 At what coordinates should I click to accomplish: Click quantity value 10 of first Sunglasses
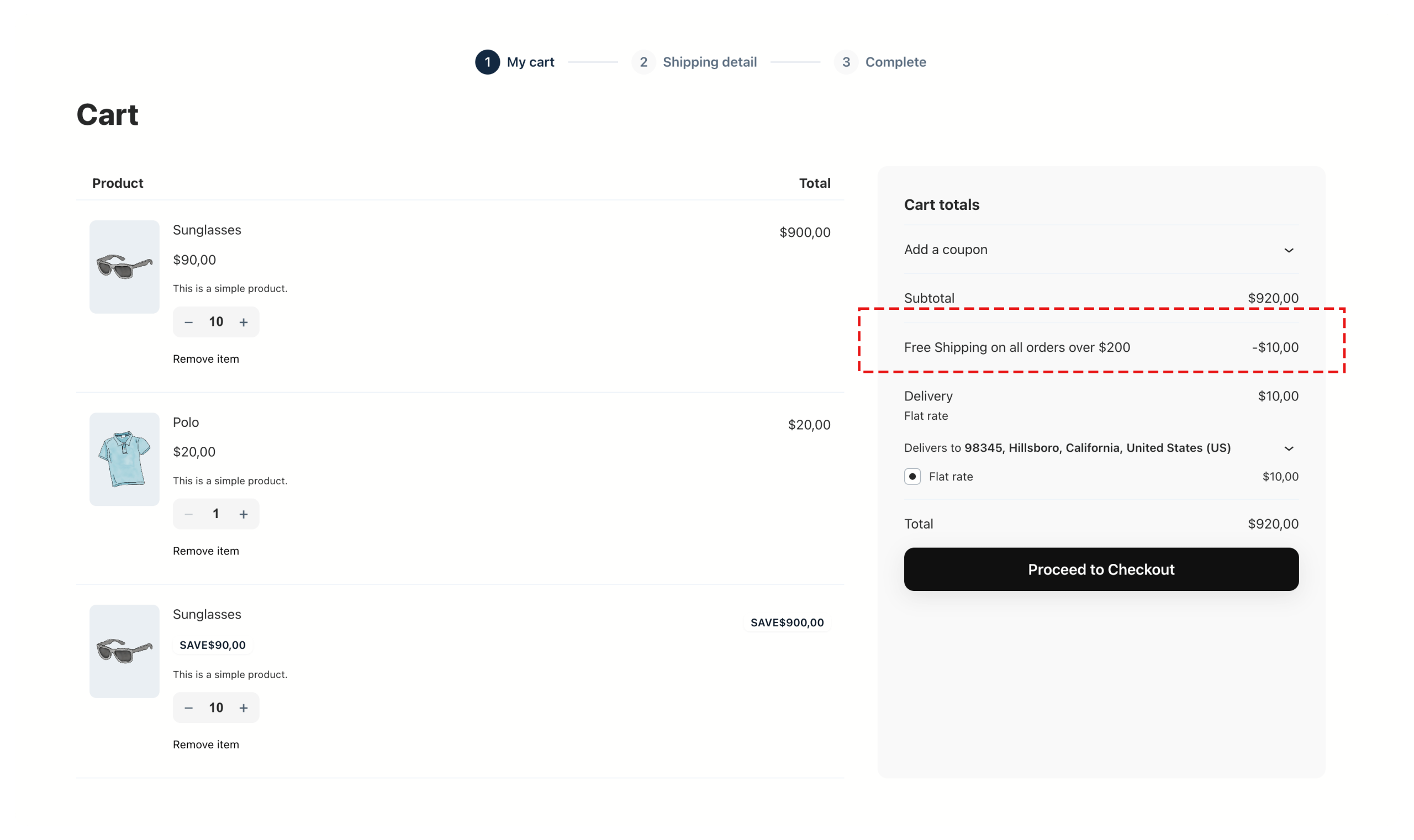[x=215, y=321]
